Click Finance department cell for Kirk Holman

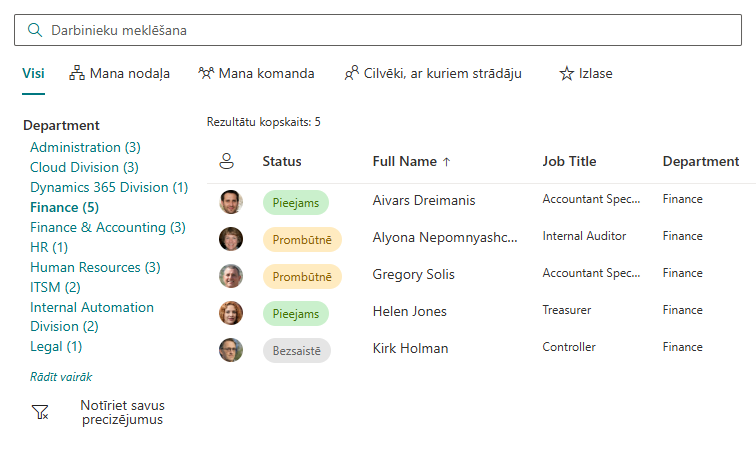[x=683, y=347]
